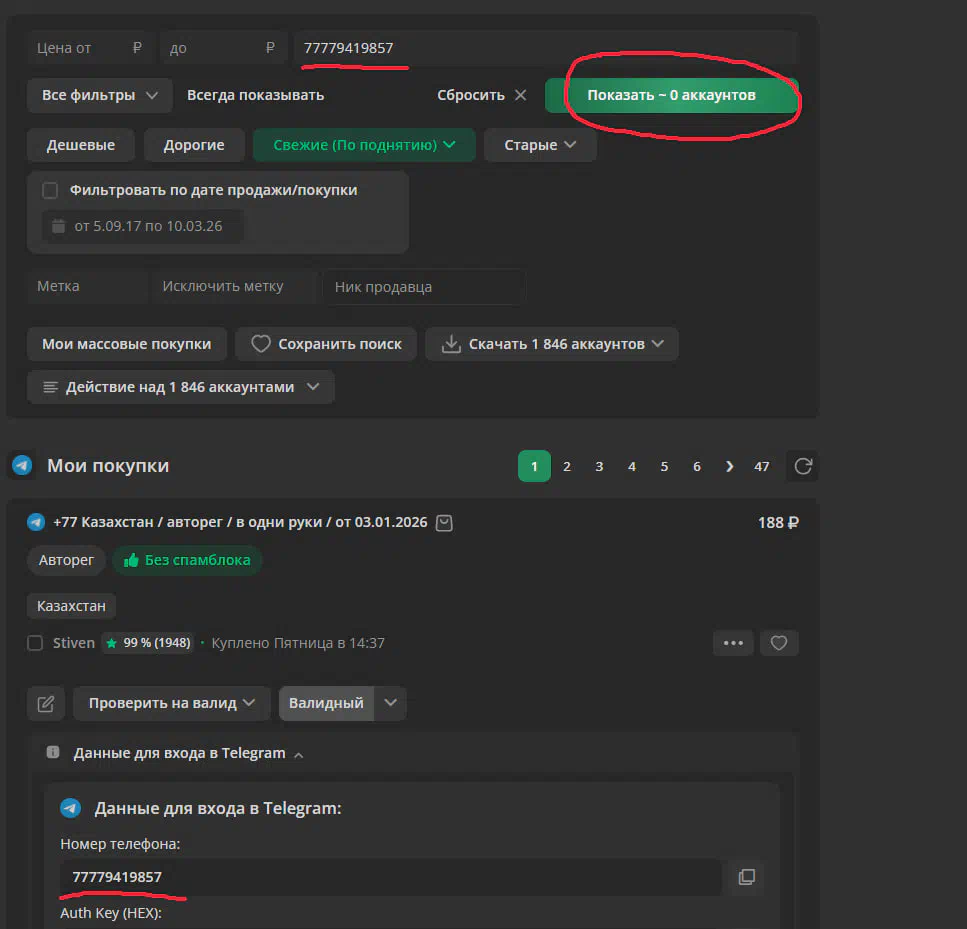Click the archive icon after listing title
The height and width of the screenshot is (929, 967).
point(445,522)
